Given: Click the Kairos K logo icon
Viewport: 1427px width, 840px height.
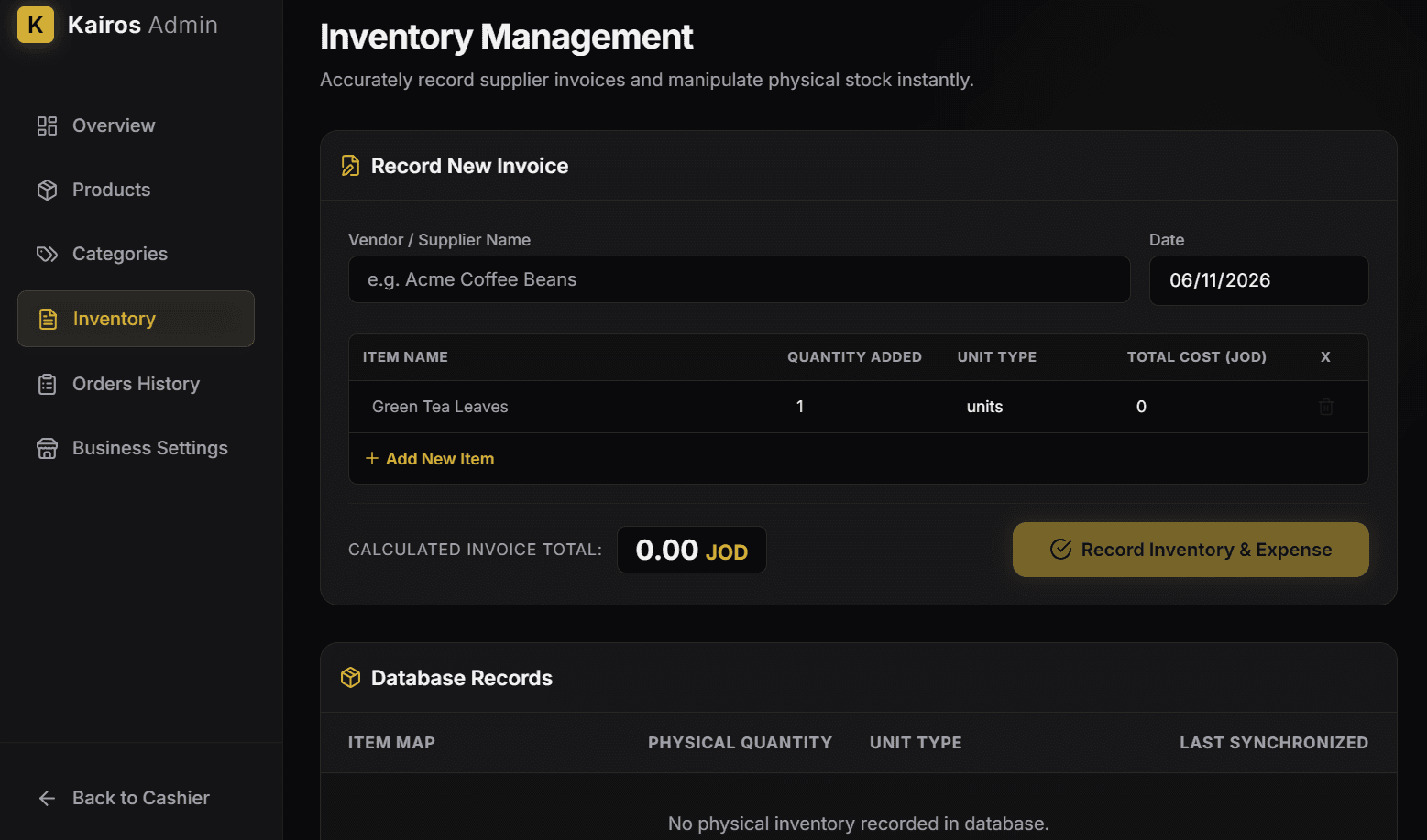Looking at the screenshot, I should (x=36, y=25).
